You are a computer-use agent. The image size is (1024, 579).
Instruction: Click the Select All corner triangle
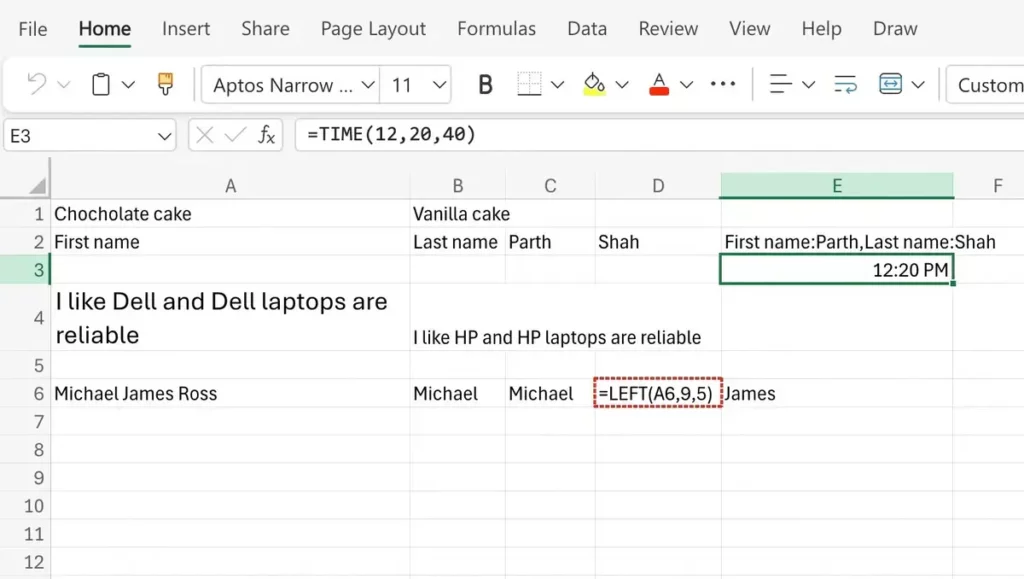click(x=37, y=186)
